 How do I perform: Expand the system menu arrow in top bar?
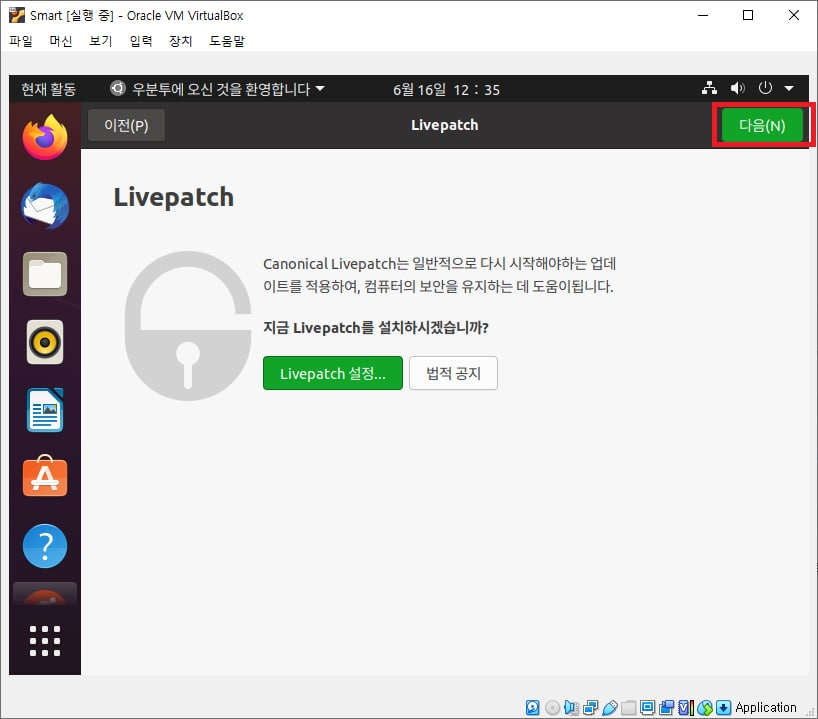tap(789, 89)
